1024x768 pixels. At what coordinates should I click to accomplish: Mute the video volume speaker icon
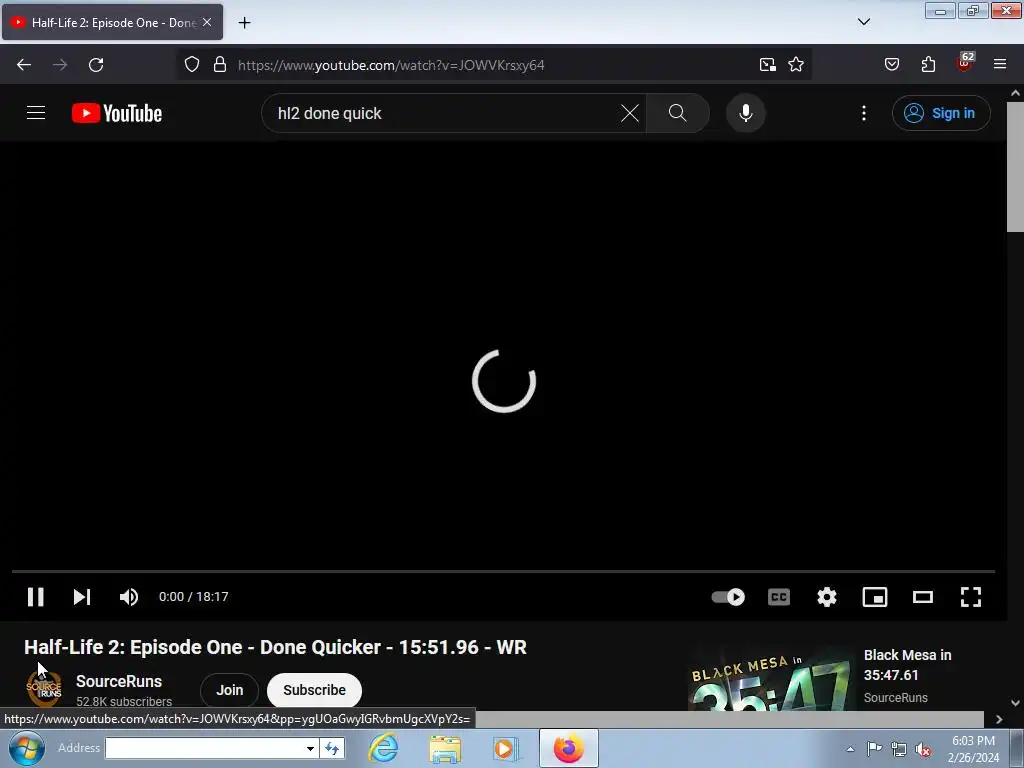pos(129,597)
